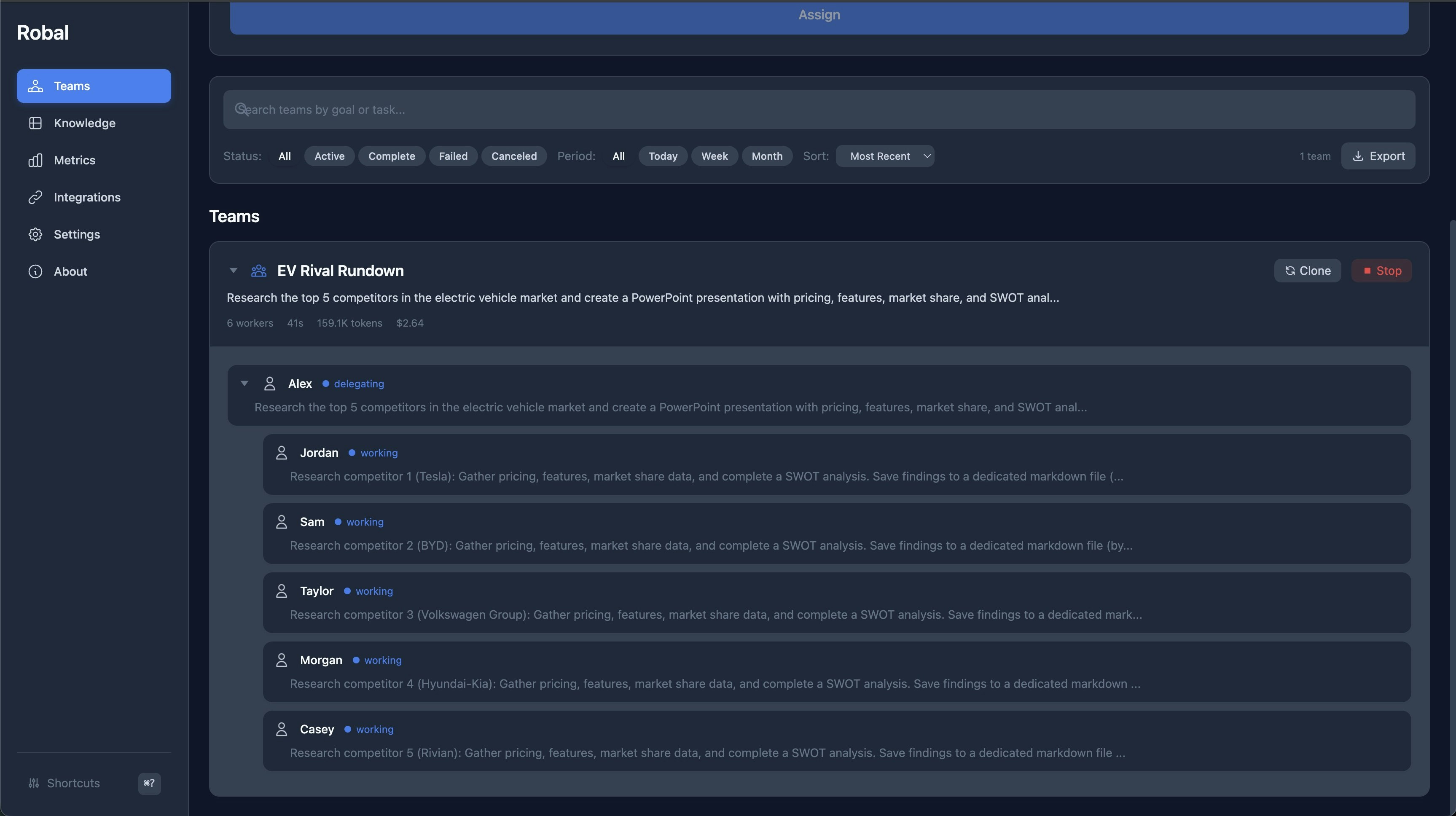Open the Most Recent sort dropdown
Image resolution: width=1456 pixels, height=816 pixels.
[x=884, y=156]
